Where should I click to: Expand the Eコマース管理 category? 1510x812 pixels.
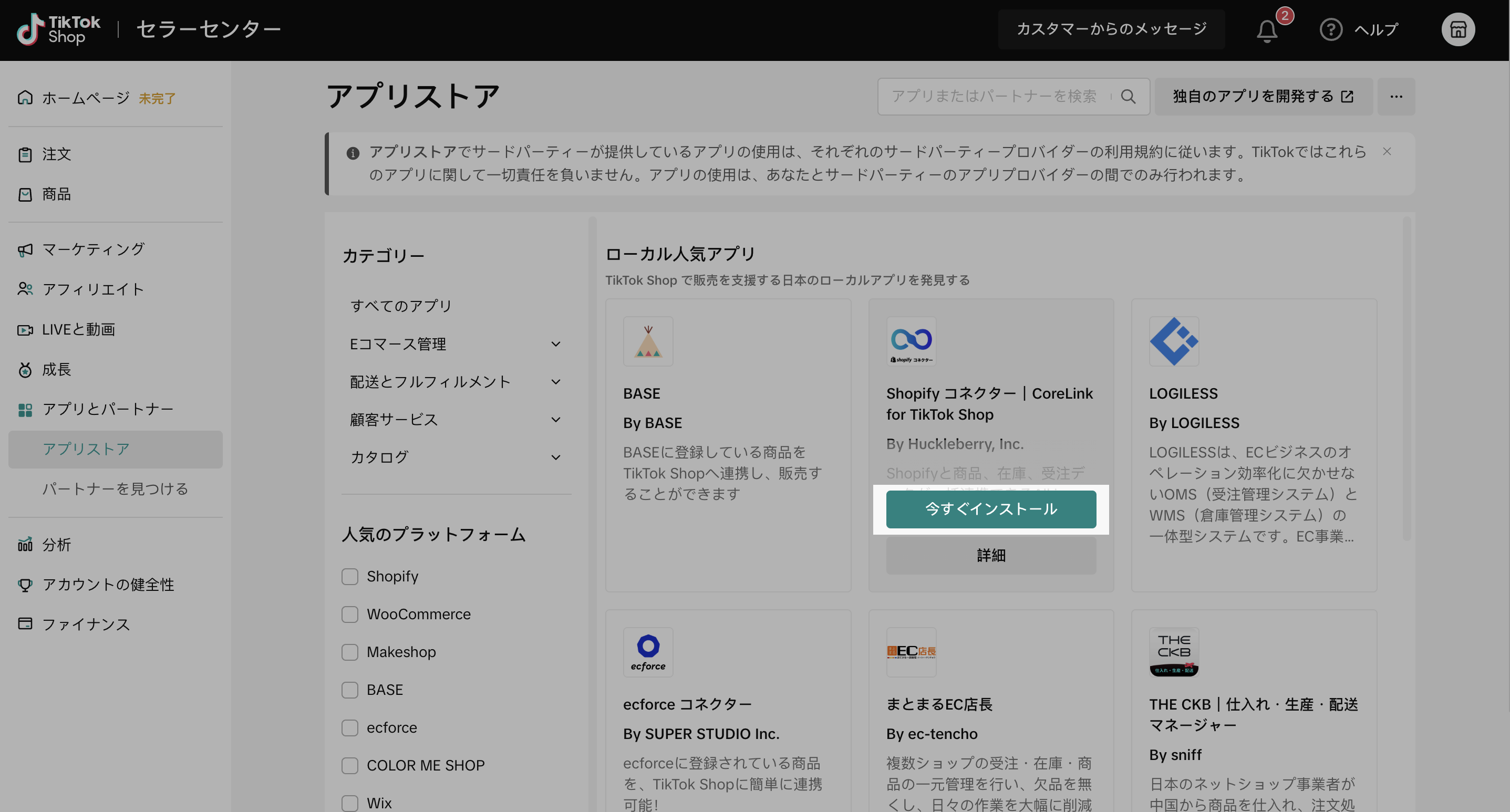point(556,344)
